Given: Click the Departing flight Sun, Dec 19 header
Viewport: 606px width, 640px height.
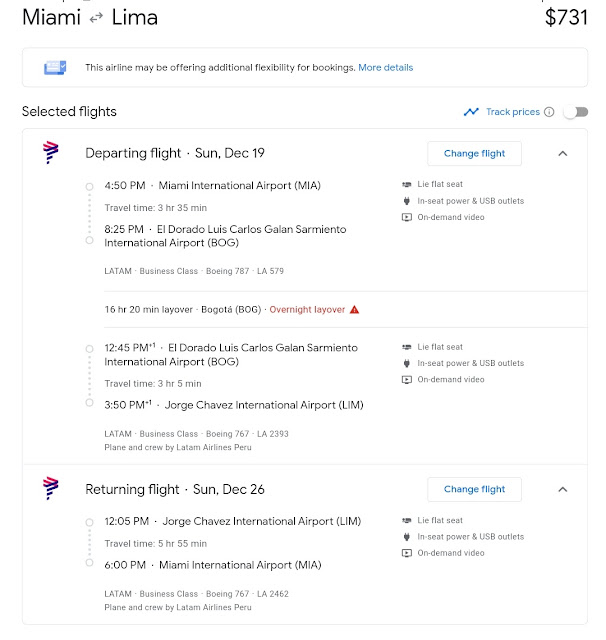Looking at the screenshot, I should (x=175, y=153).
